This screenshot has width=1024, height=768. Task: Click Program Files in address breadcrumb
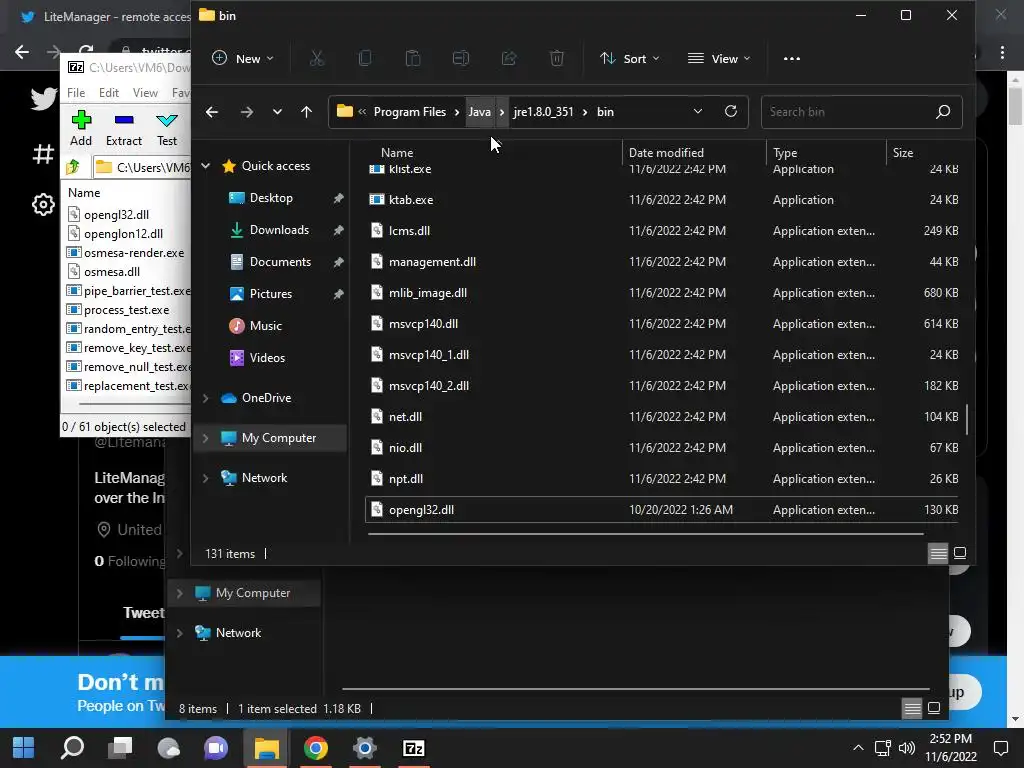click(x=409, y=112)
